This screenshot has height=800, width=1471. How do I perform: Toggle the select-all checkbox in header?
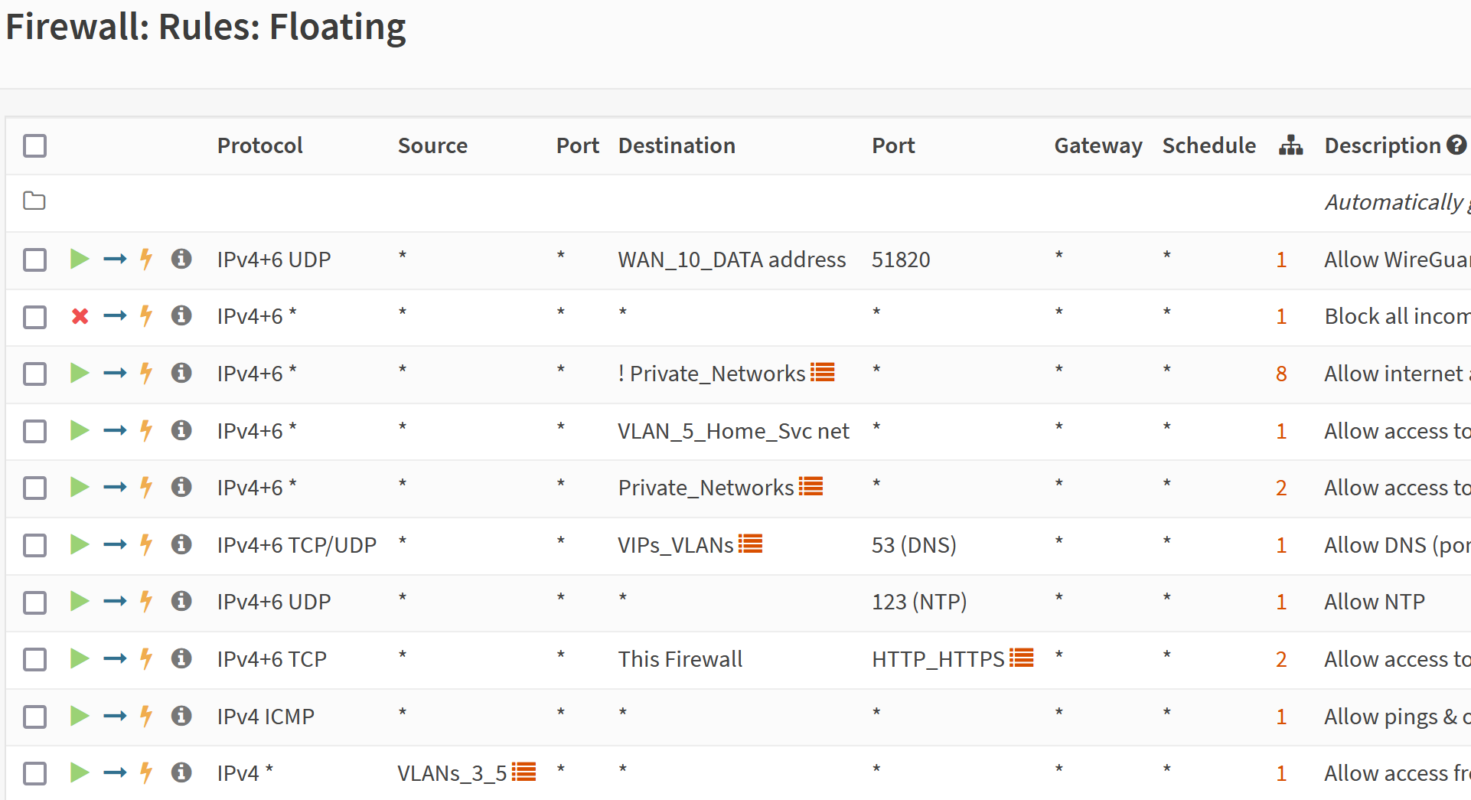35,146
